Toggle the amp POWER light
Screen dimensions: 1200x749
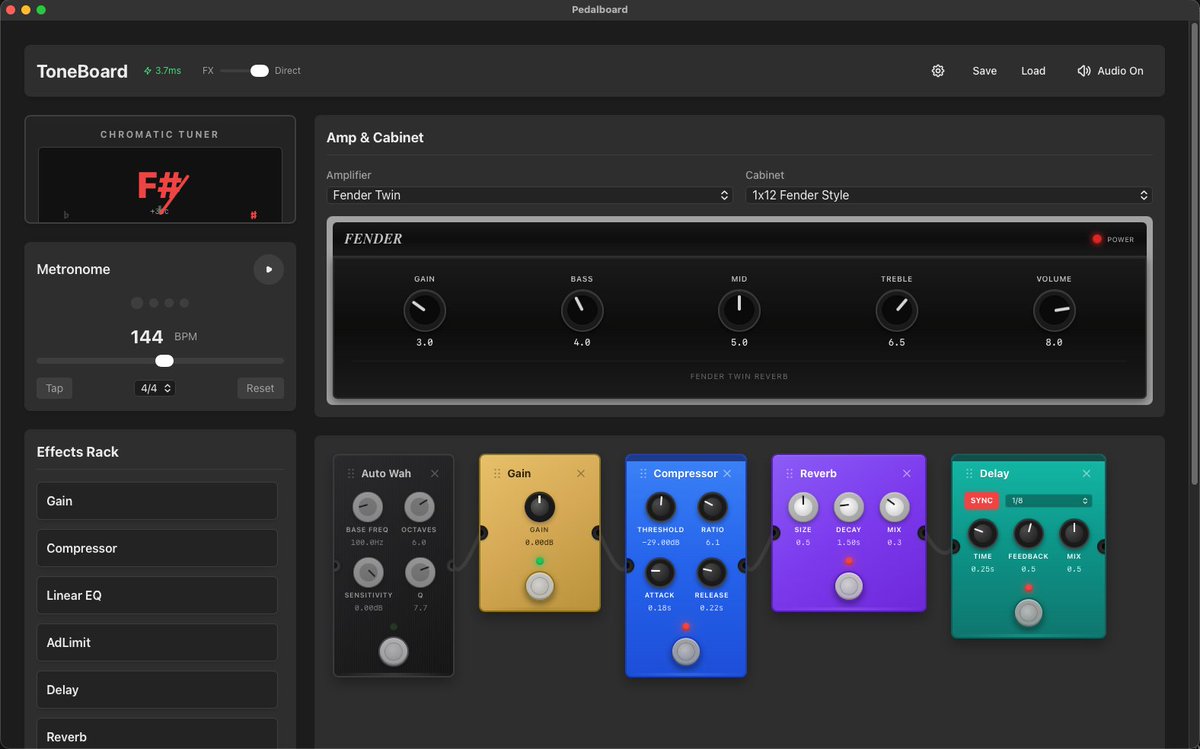coord(1096,239)
